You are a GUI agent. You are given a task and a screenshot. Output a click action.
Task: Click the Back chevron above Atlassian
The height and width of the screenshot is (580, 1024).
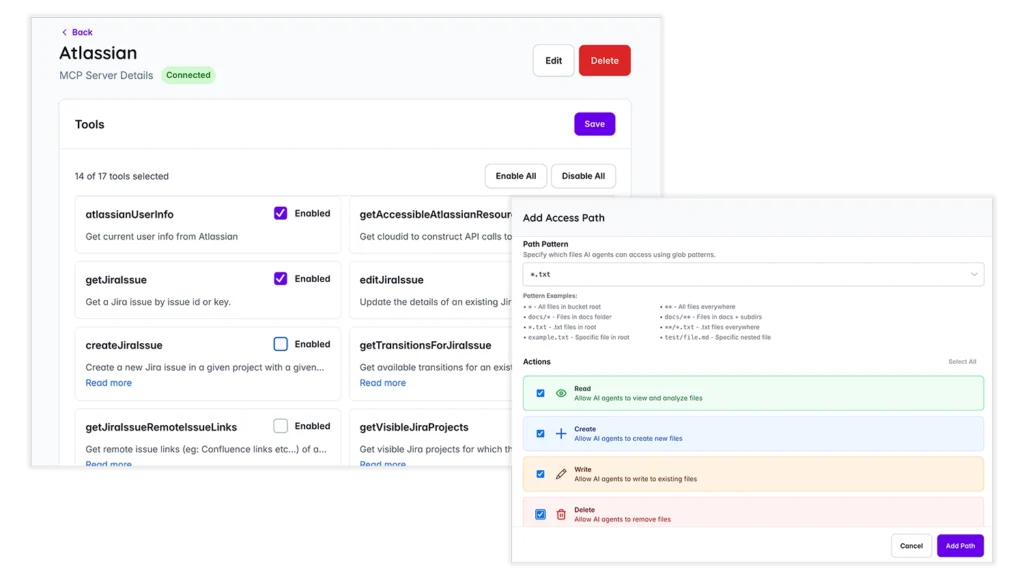[x=64, y=31]
